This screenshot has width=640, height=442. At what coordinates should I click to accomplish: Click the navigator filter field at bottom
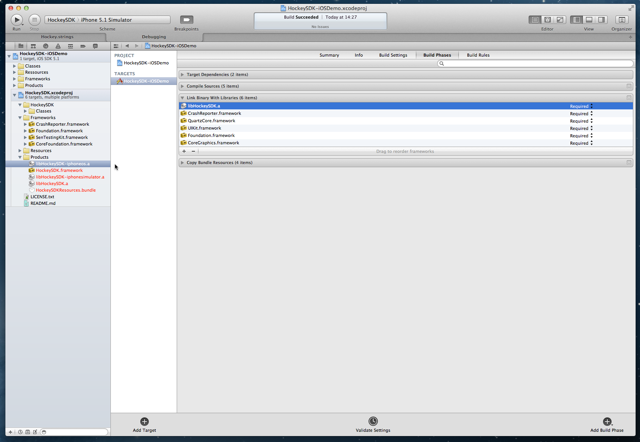click(74, 432)
